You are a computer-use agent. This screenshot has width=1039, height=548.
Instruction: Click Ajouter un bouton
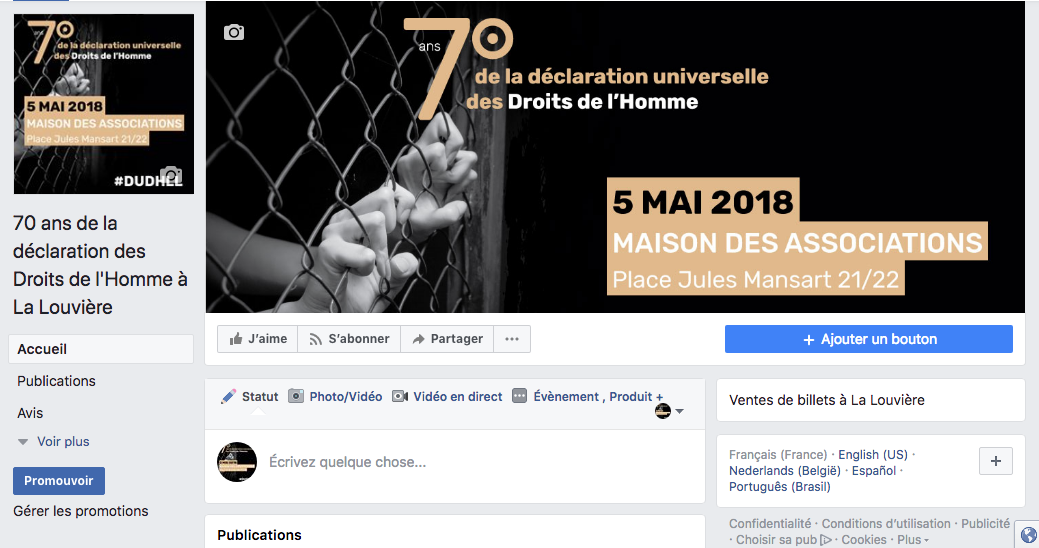pos(869,339)
